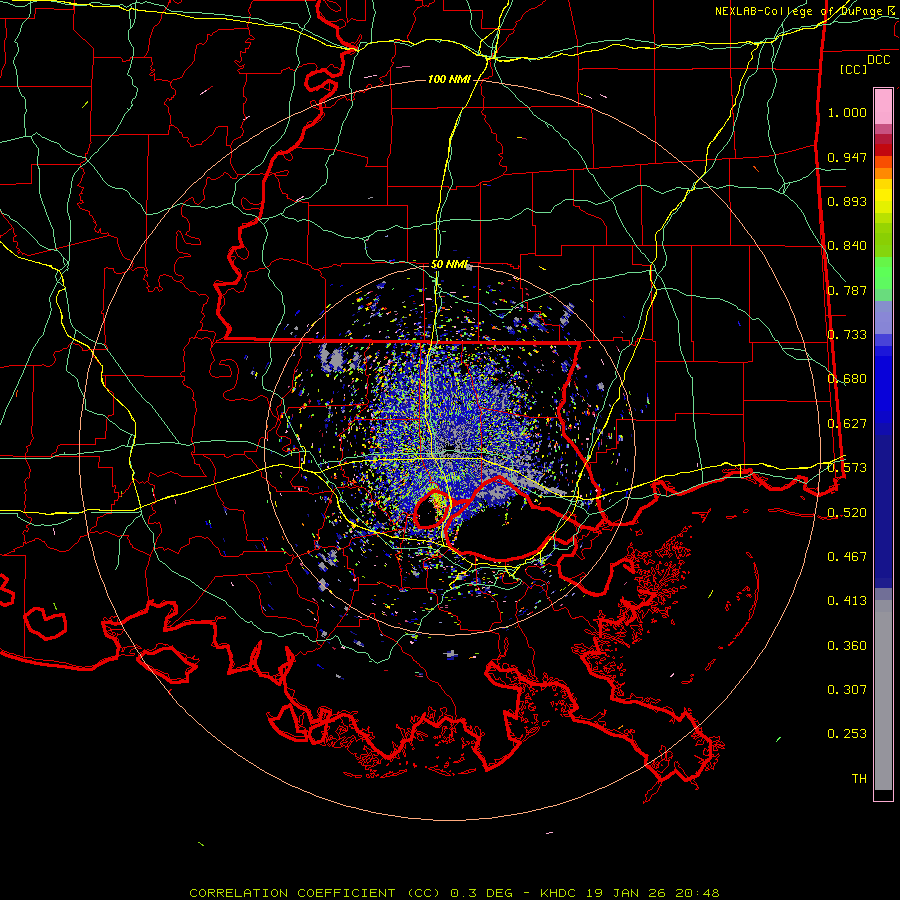
Task: Click the 0.627 scale value
Action: coord(847,424)
